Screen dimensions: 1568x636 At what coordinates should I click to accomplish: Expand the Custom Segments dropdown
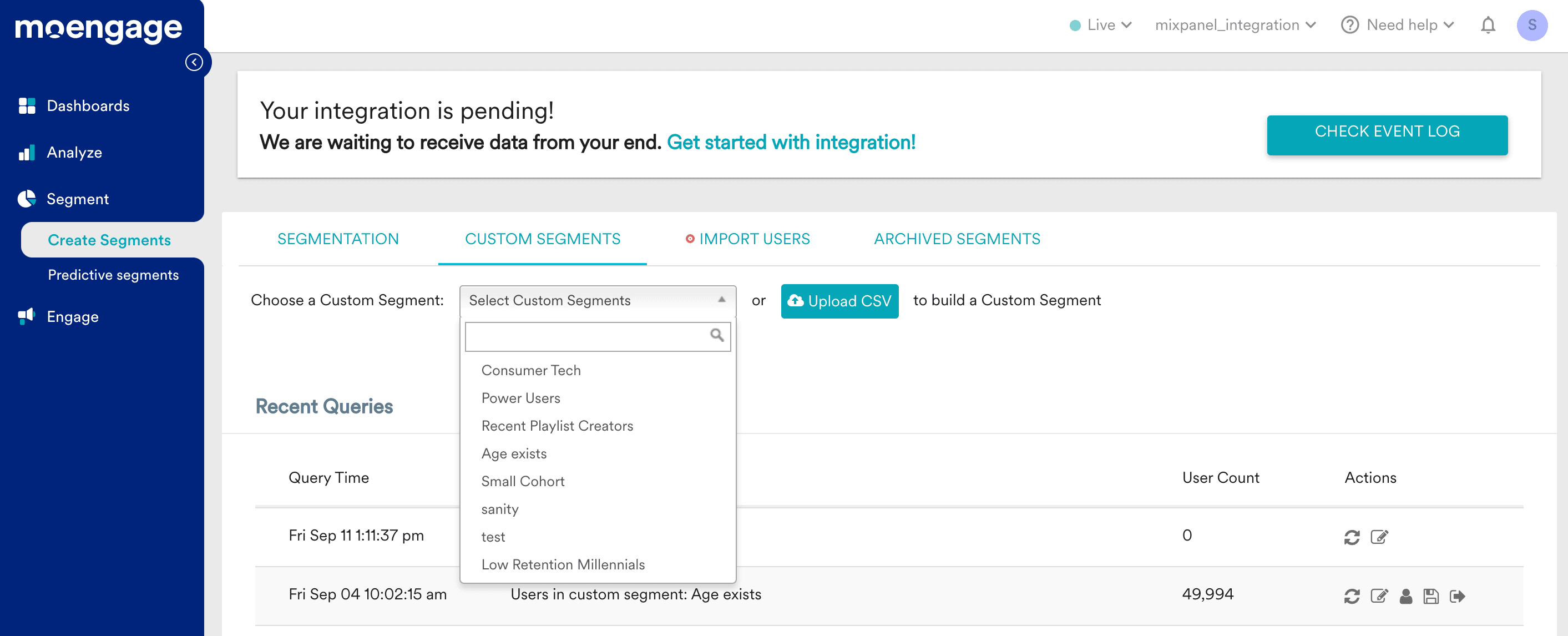pyautogui.click(x=596, y=300)
